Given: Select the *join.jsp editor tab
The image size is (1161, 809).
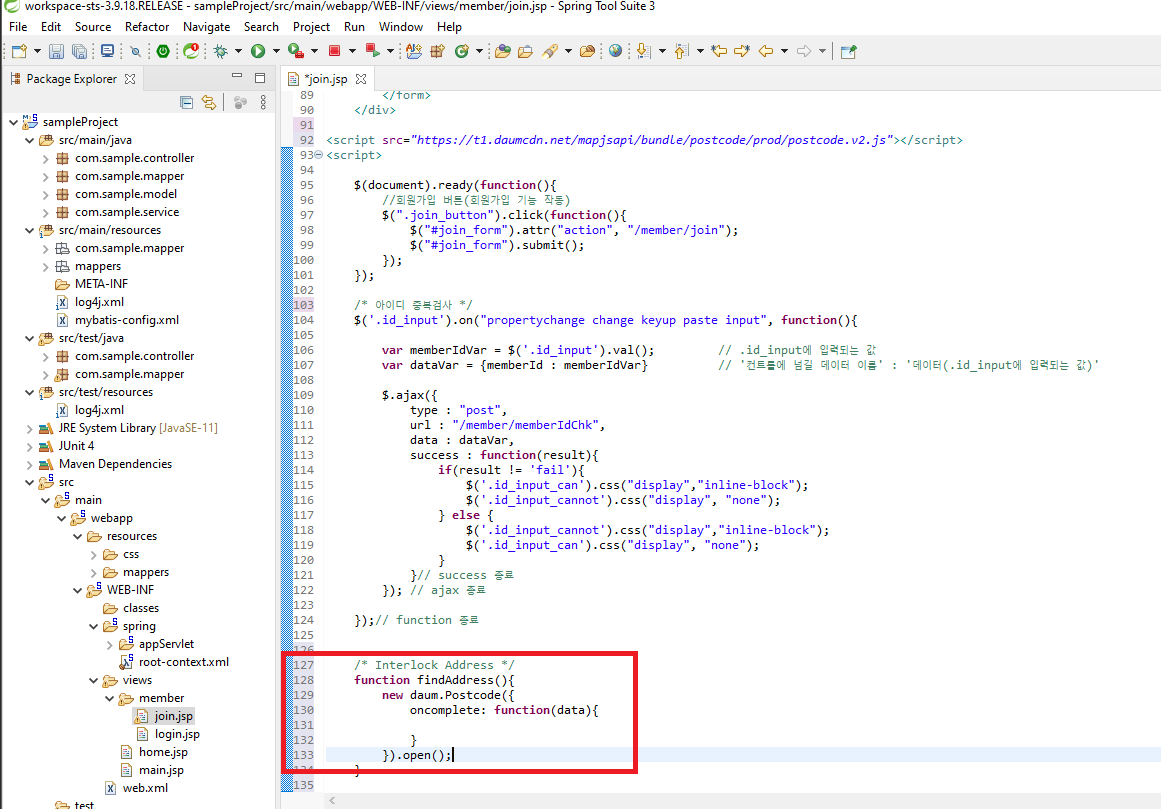Looking at the screenshot, I should point(325,78).
